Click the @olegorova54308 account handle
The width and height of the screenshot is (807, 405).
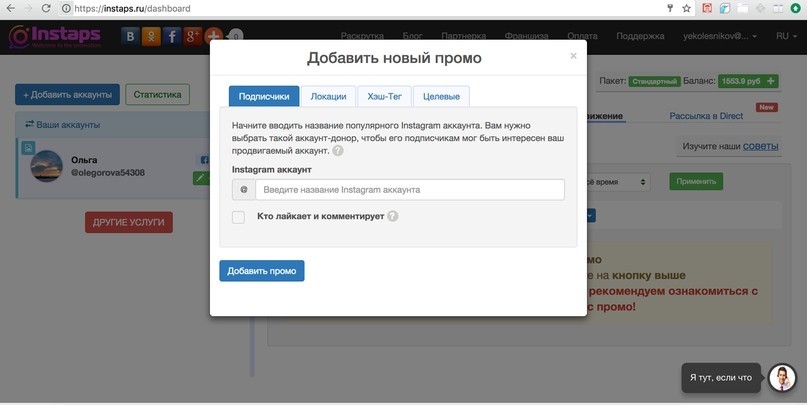pos(108,173)
